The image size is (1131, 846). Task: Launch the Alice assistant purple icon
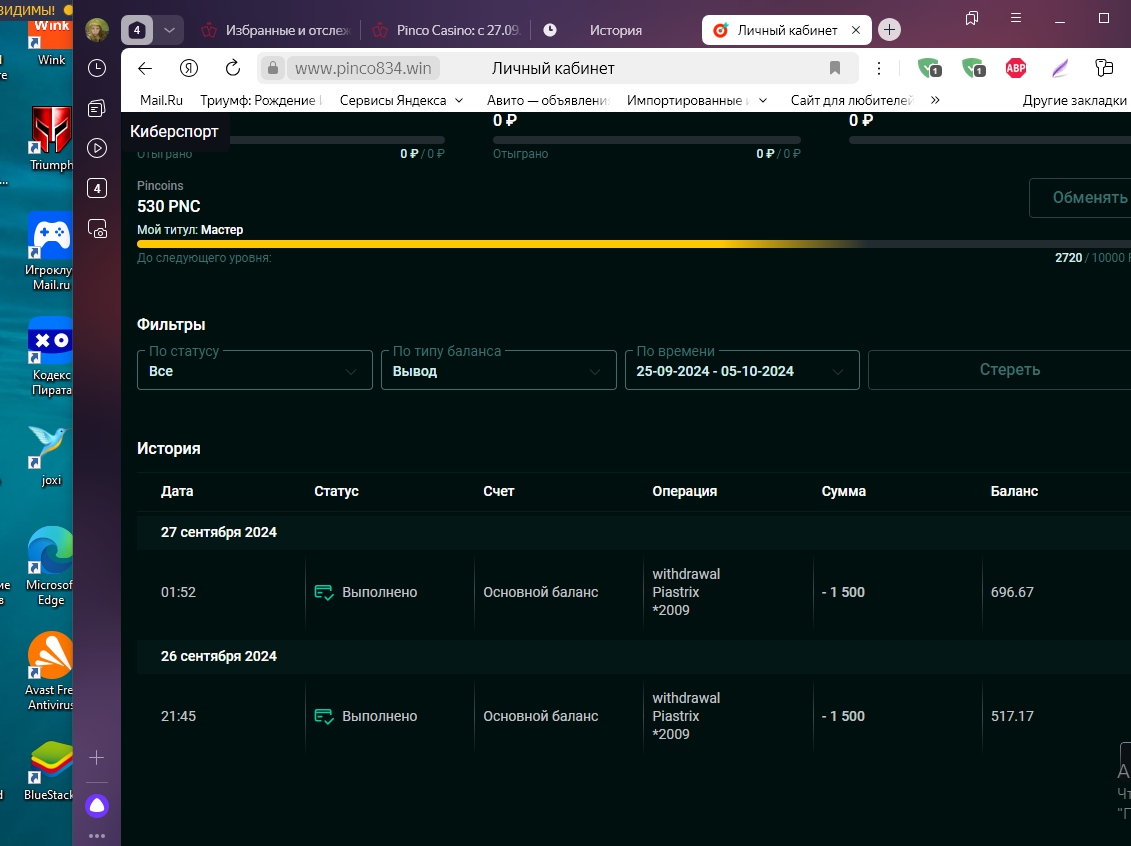97,806
